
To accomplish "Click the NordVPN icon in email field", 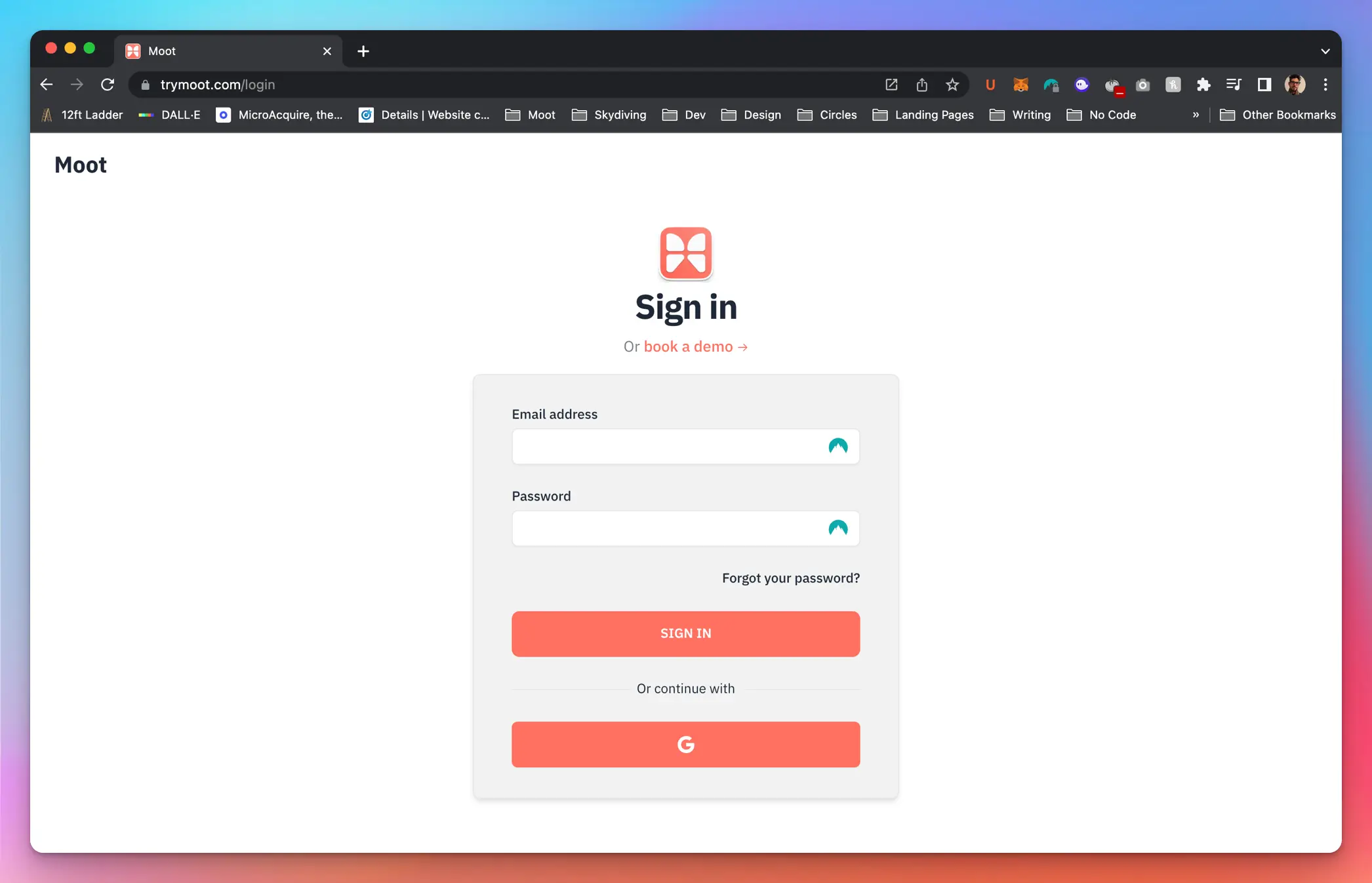I will pos(839,446).
